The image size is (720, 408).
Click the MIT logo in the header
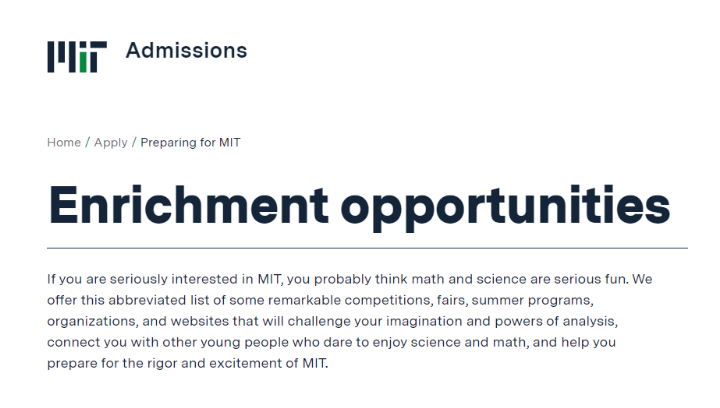click(x=76, y=56)
